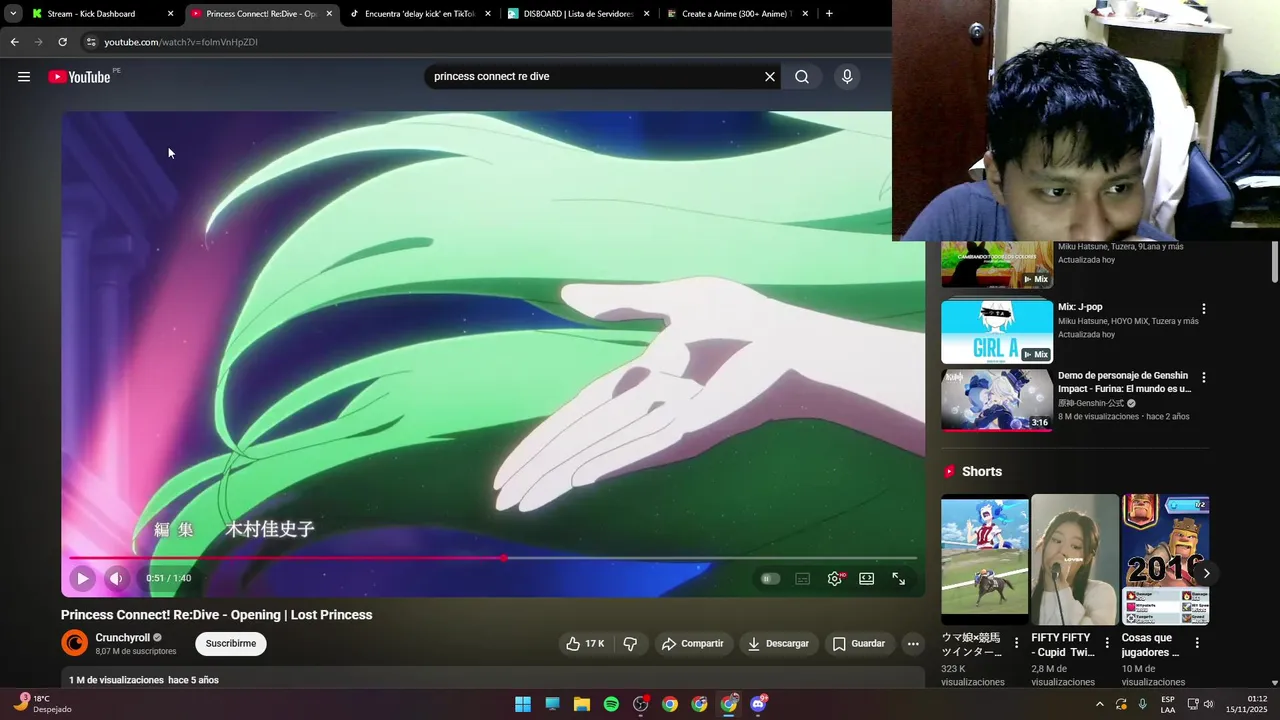Start voice search with microphone icon

click(847, 77)
